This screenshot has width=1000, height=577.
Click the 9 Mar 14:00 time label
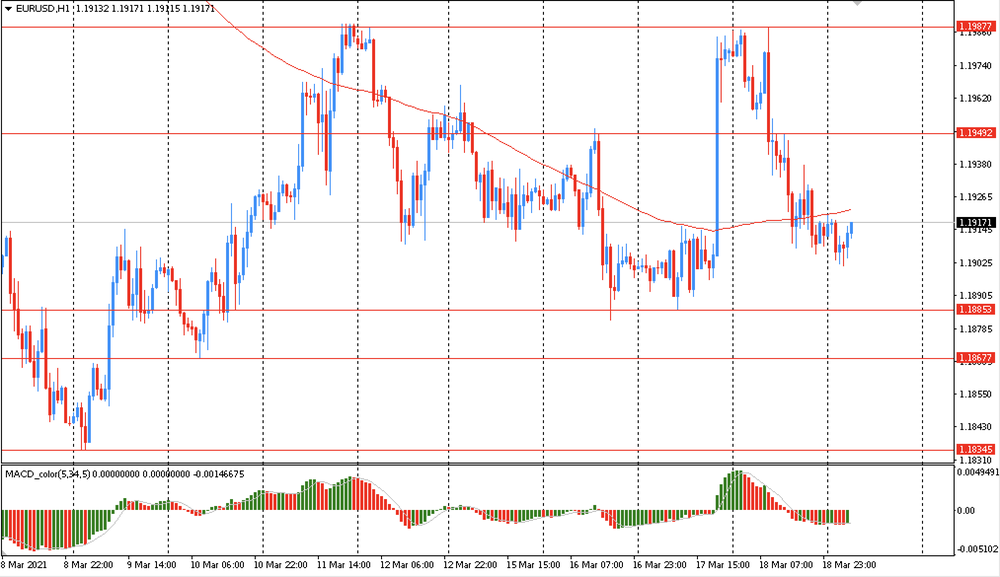pos(151,565)
